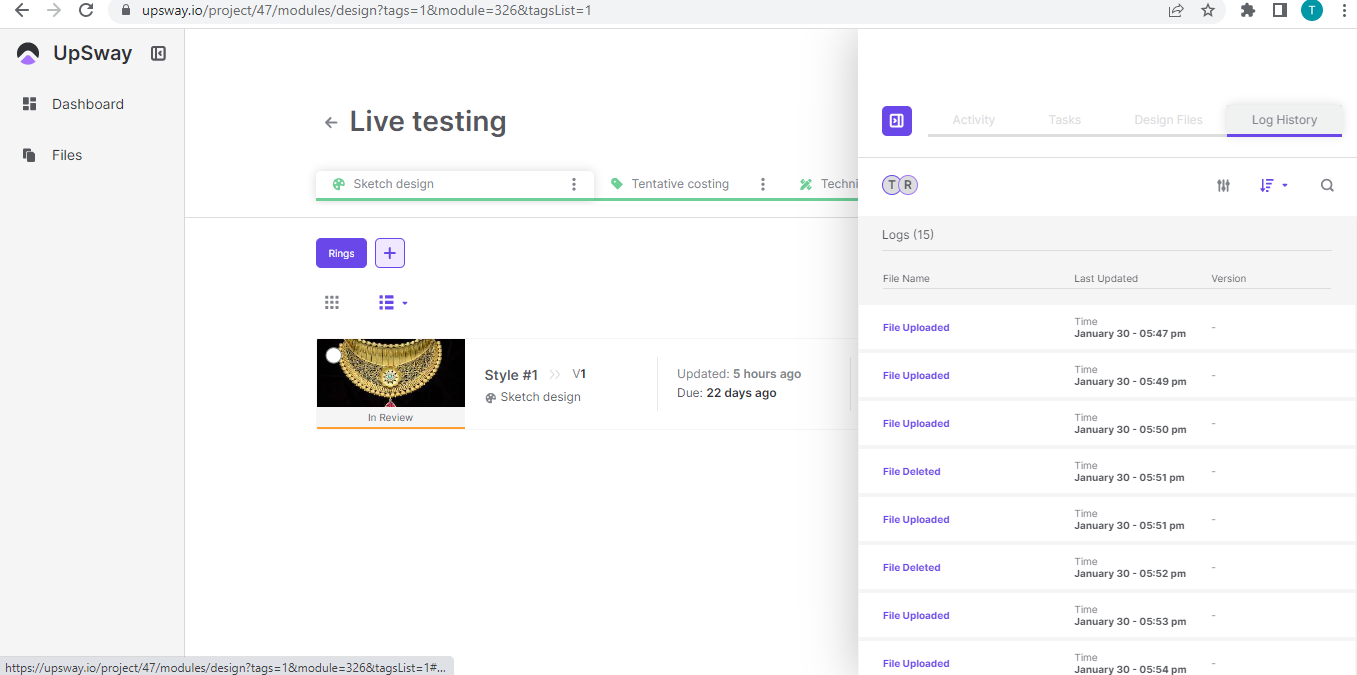Go back using arrow beside Live testing
The height and width of the screenshot is (675, 1357).
[x=331, y=123]
